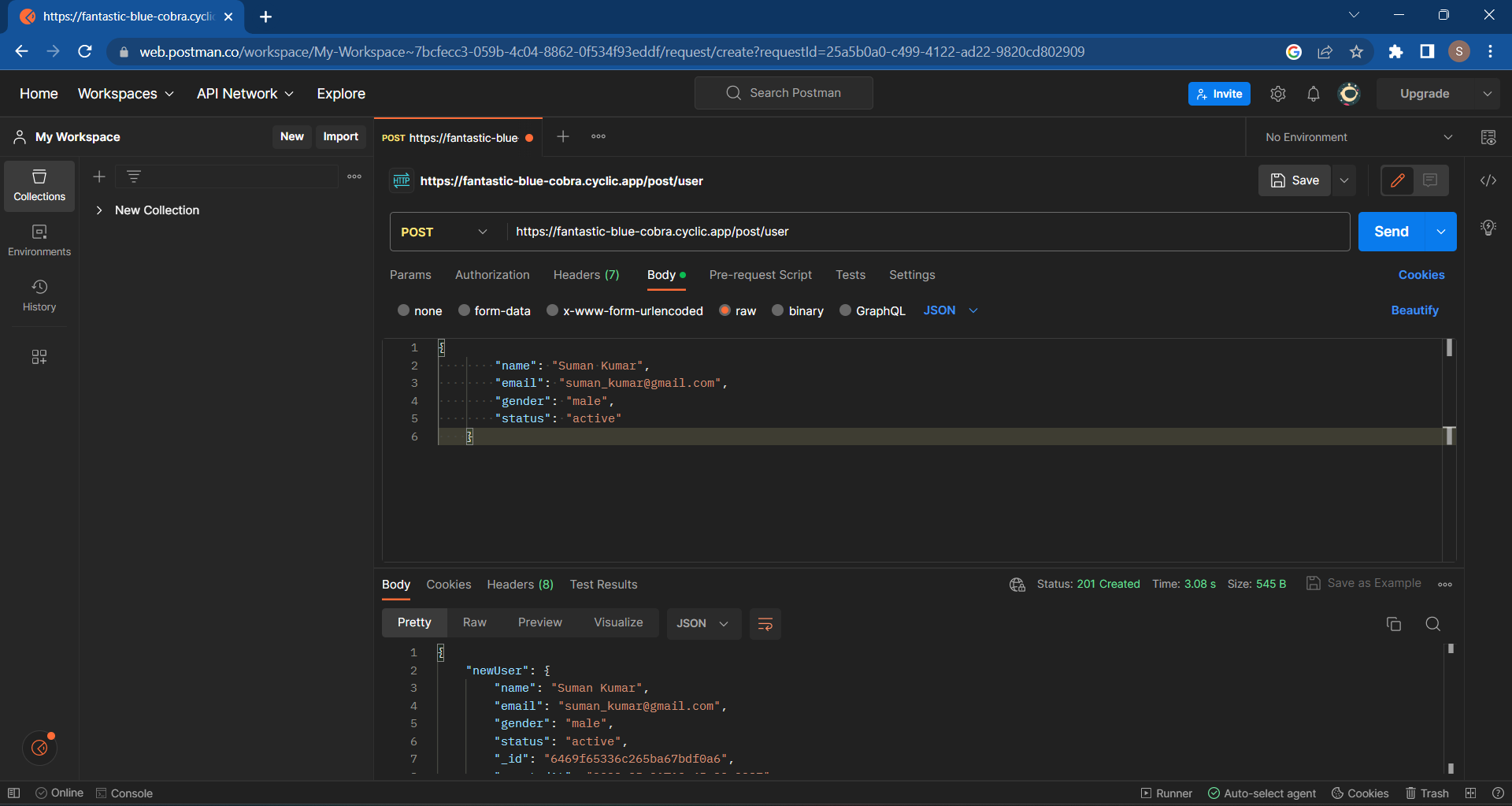Switch to the Pre-request Script tab
The width and height of the screenshot is (1512, 806).
point(760,275)
